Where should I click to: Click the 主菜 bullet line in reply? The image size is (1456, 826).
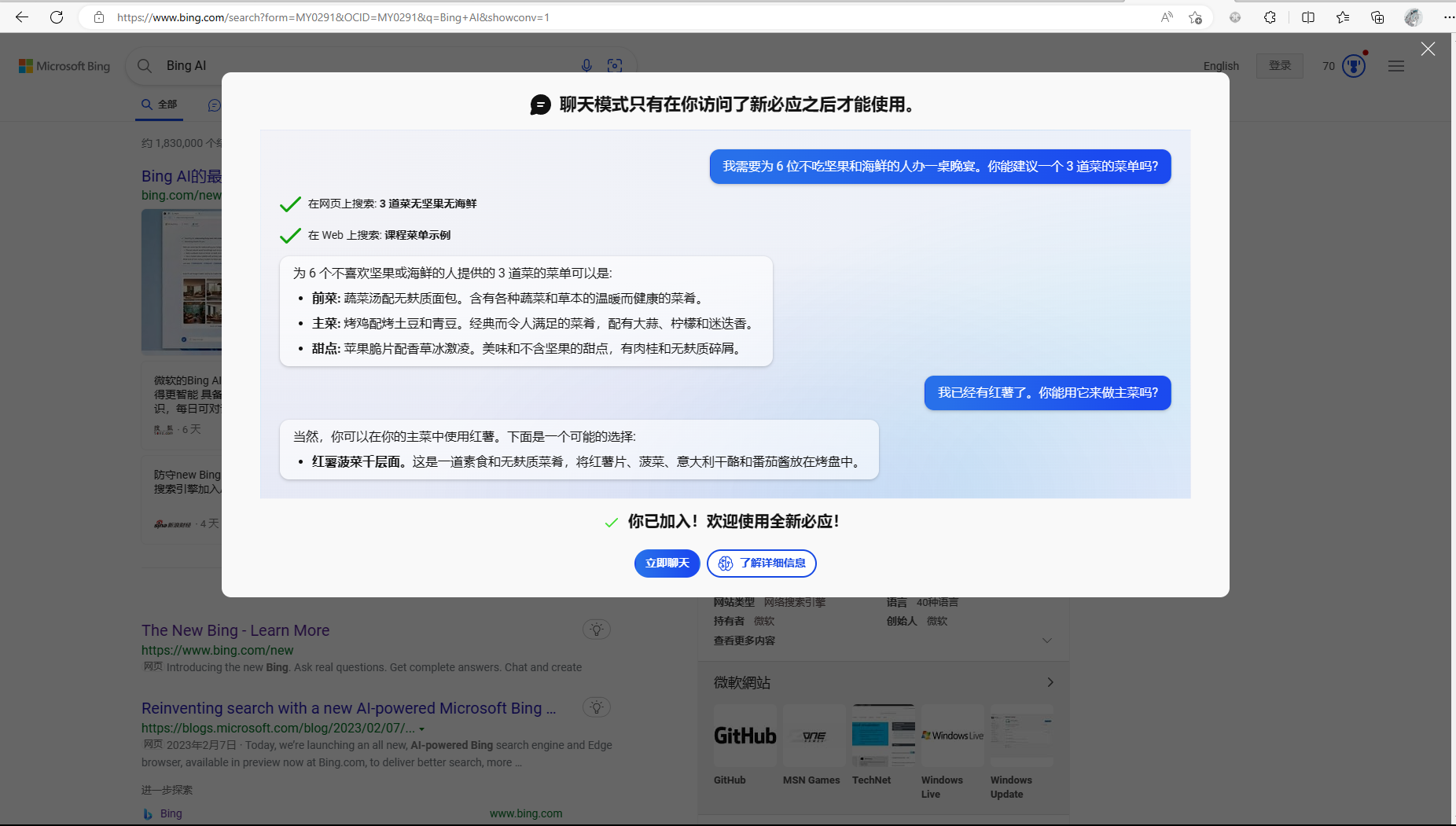pyautogui.click(x=534, y=324)
